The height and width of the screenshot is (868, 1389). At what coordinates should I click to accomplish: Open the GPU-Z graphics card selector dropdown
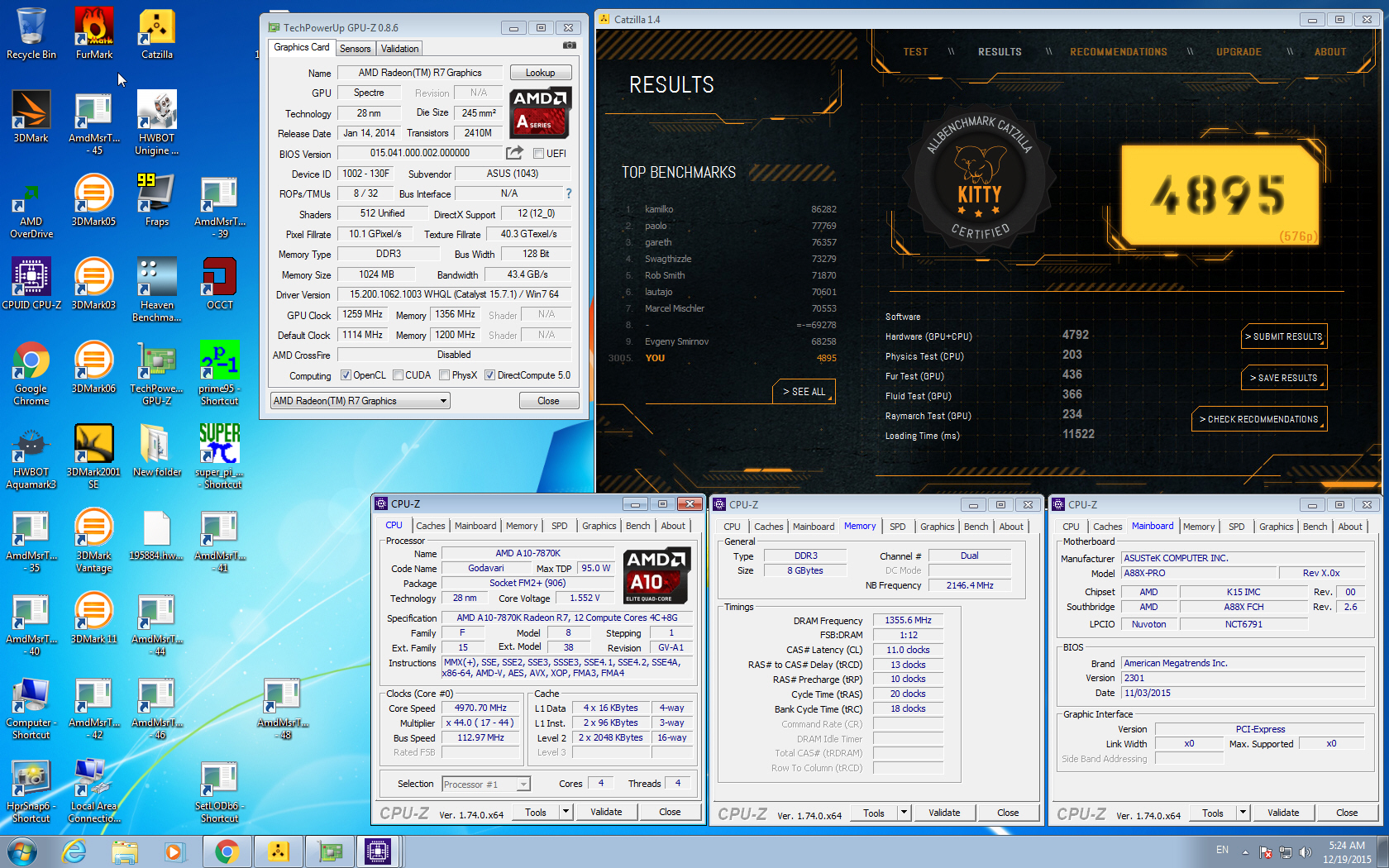(360, 401)
